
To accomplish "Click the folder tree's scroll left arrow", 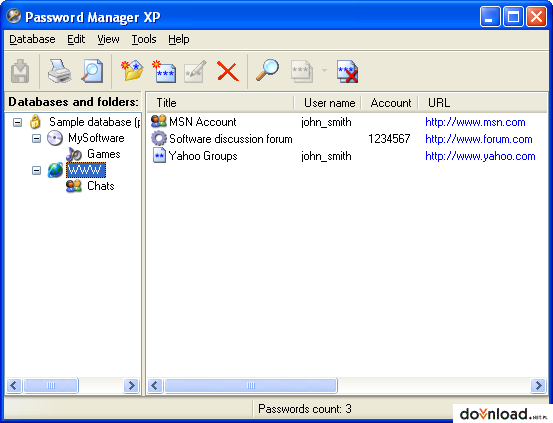I will point(14,385).
